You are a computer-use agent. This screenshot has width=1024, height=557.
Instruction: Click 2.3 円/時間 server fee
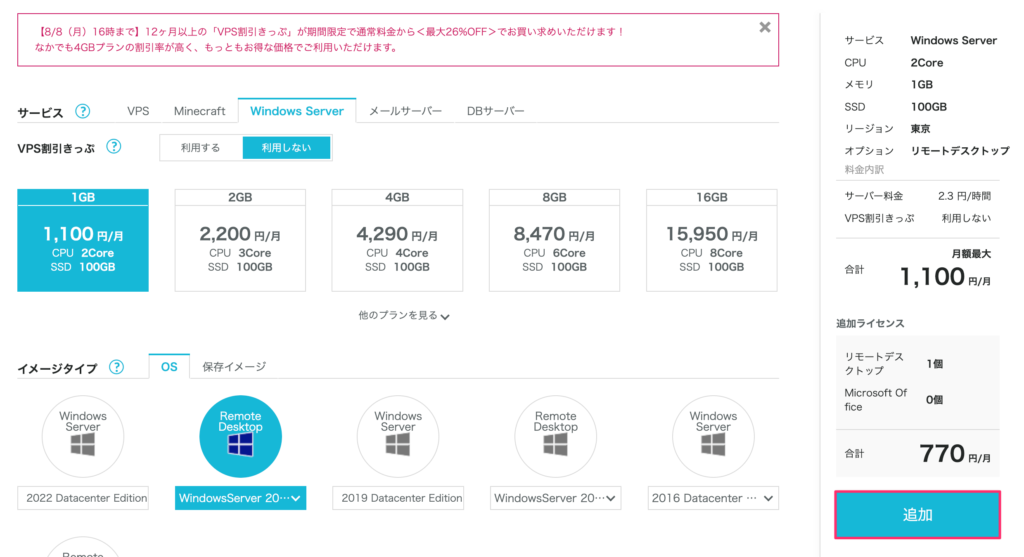[965, 196]
